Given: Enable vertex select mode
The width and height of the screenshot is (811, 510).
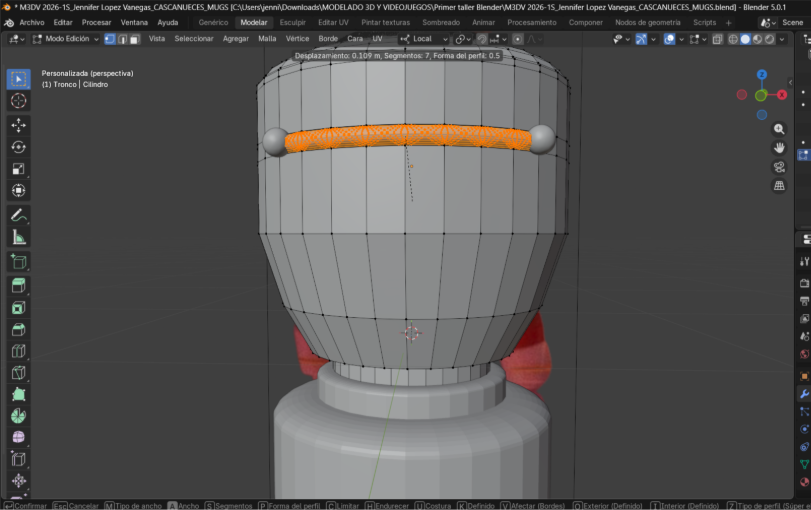Looking at the screenshot, I should [110, 39].
